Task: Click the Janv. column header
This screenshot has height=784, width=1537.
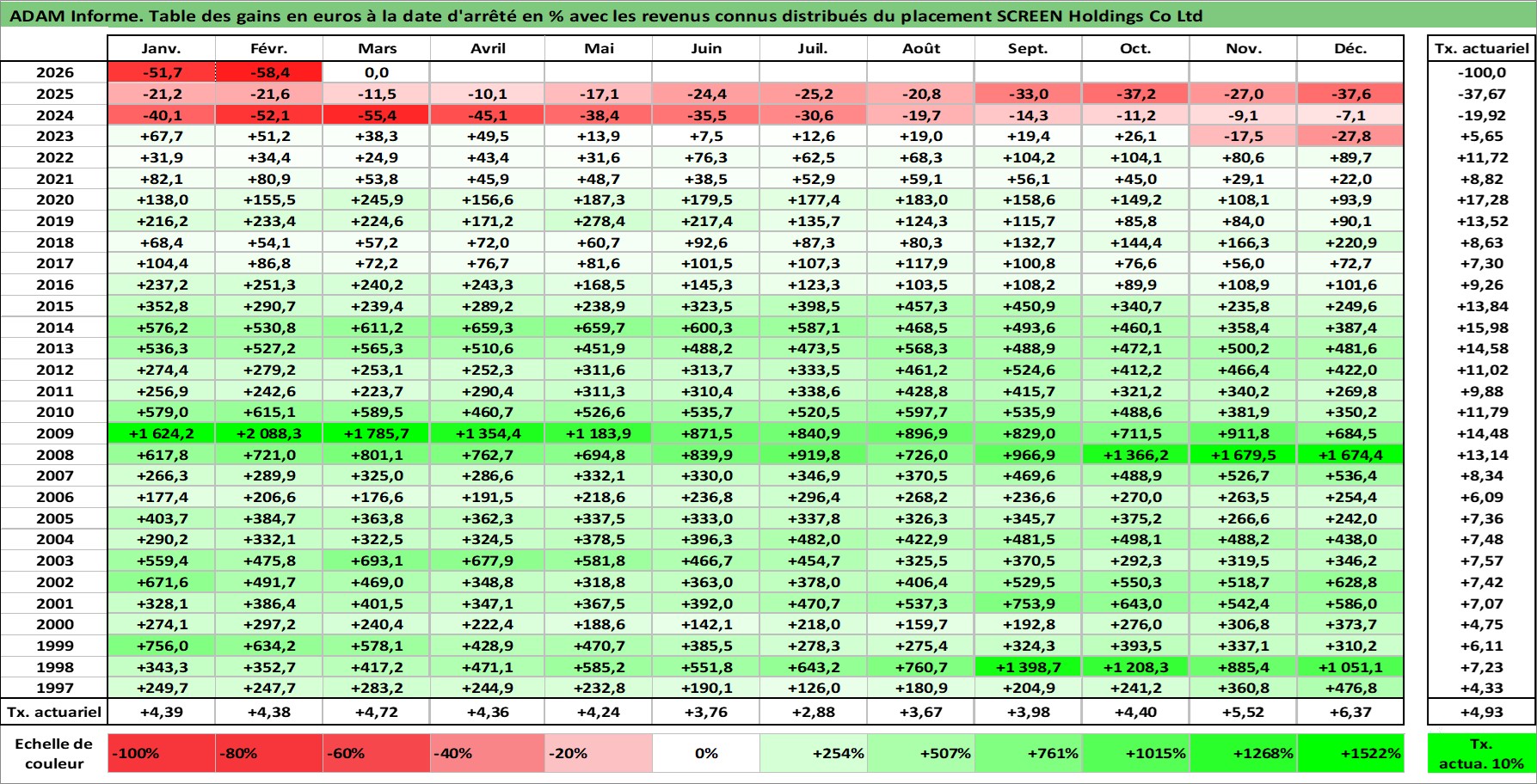Action: (x=162, y=49)
